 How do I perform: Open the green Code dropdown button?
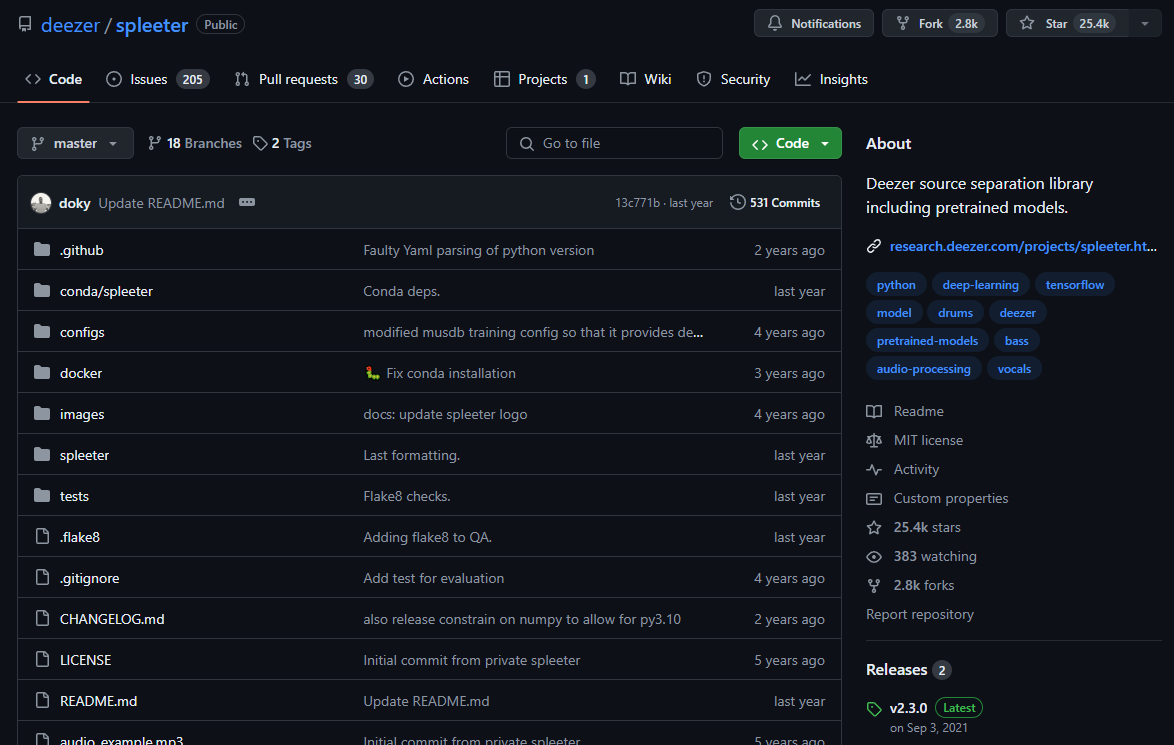(790, 144)
